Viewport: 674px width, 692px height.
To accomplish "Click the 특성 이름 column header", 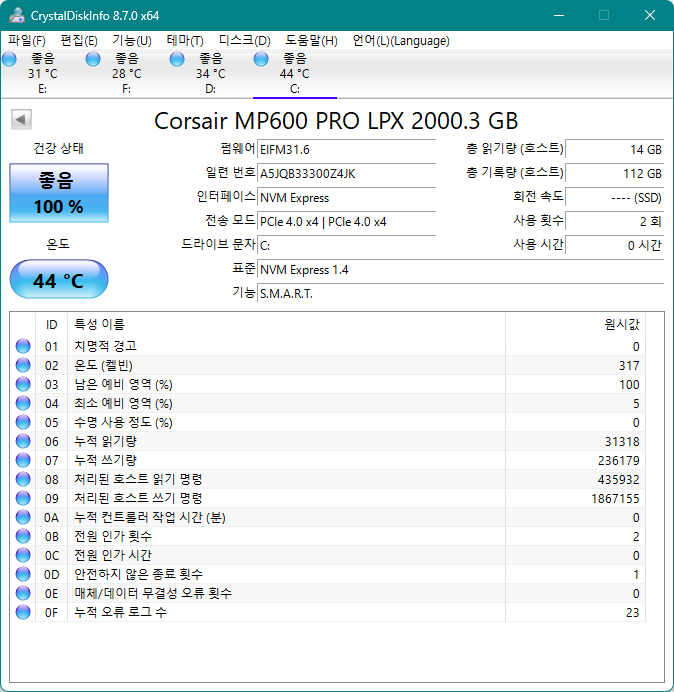I will coord(286,325).
